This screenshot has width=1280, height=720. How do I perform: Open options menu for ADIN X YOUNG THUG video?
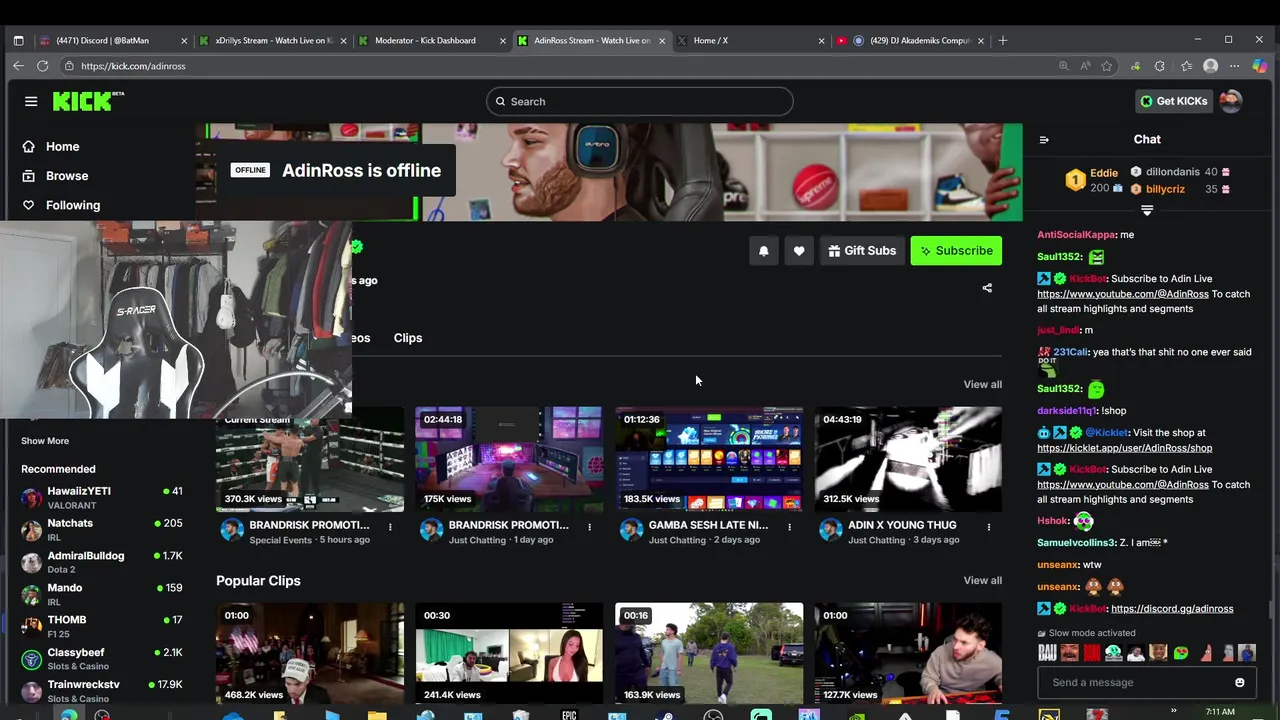tap(989, 526)
